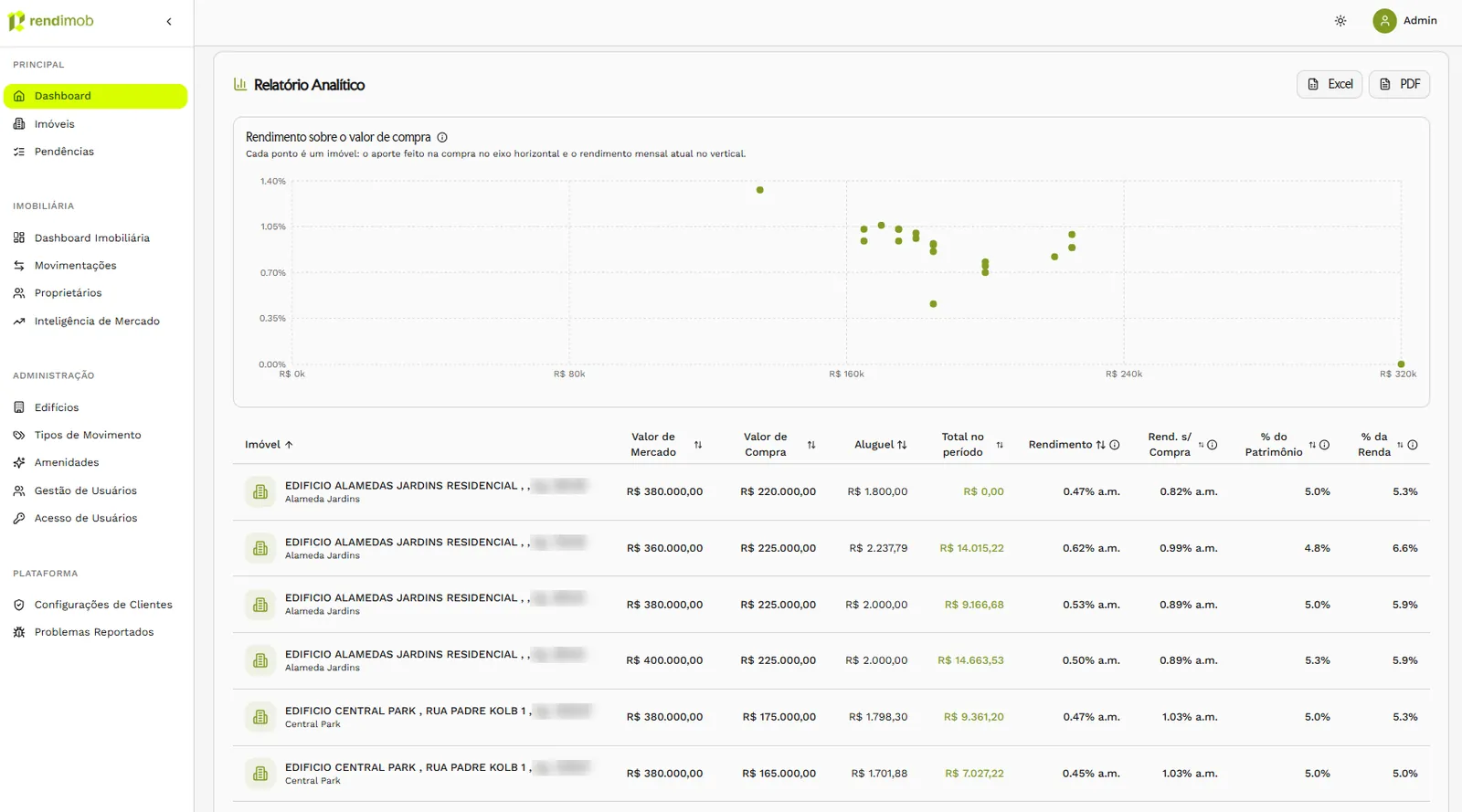Click the R$ 9.361,20 total value
This screenshot has height=812, width=1462.
tap(974, 717)
